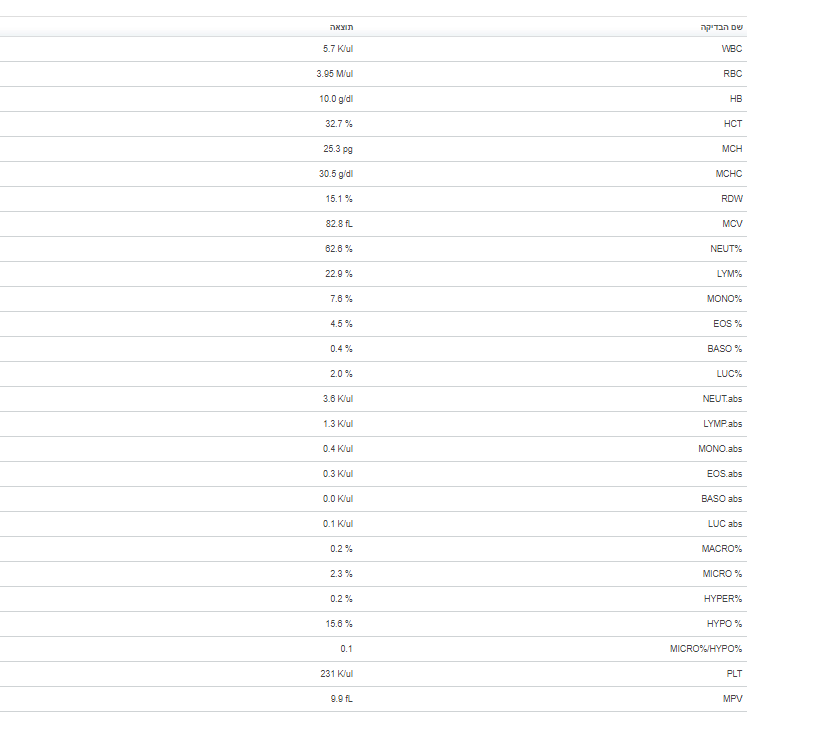The image size is (815, 742).
Task: Click the MONO% test name
Action: pos(725,299)
